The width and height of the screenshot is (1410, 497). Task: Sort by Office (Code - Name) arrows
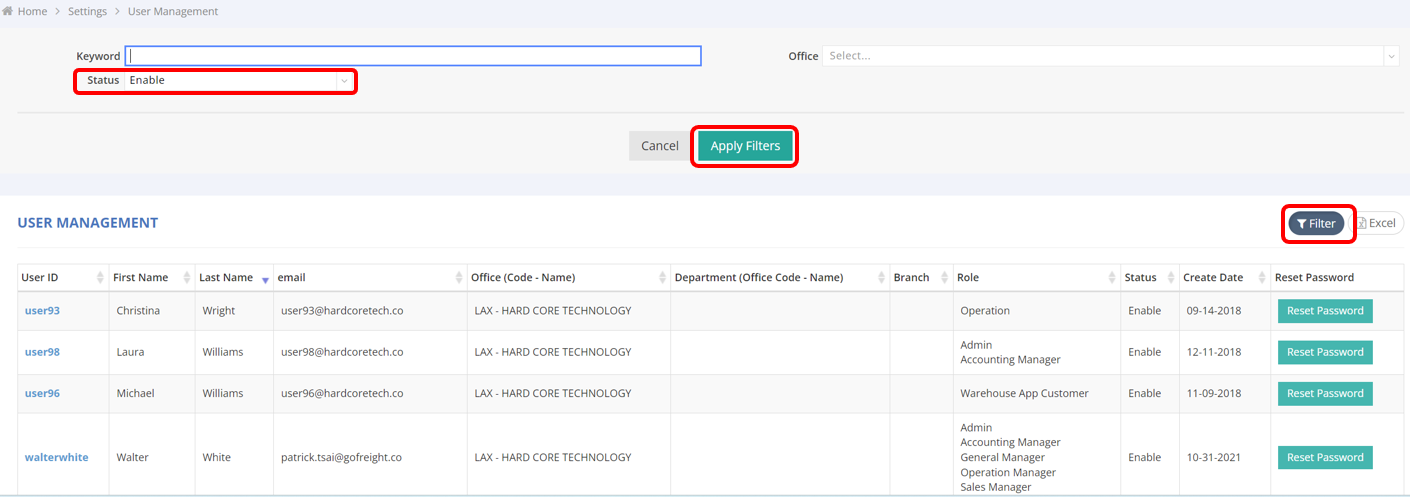pos(662,278)
